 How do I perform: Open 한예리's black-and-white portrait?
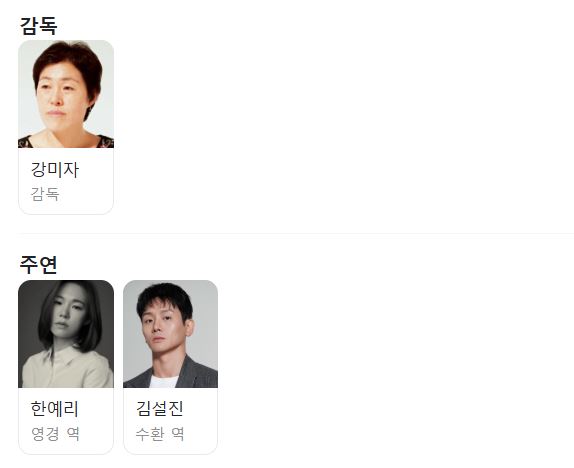click(x=66, y=334)
